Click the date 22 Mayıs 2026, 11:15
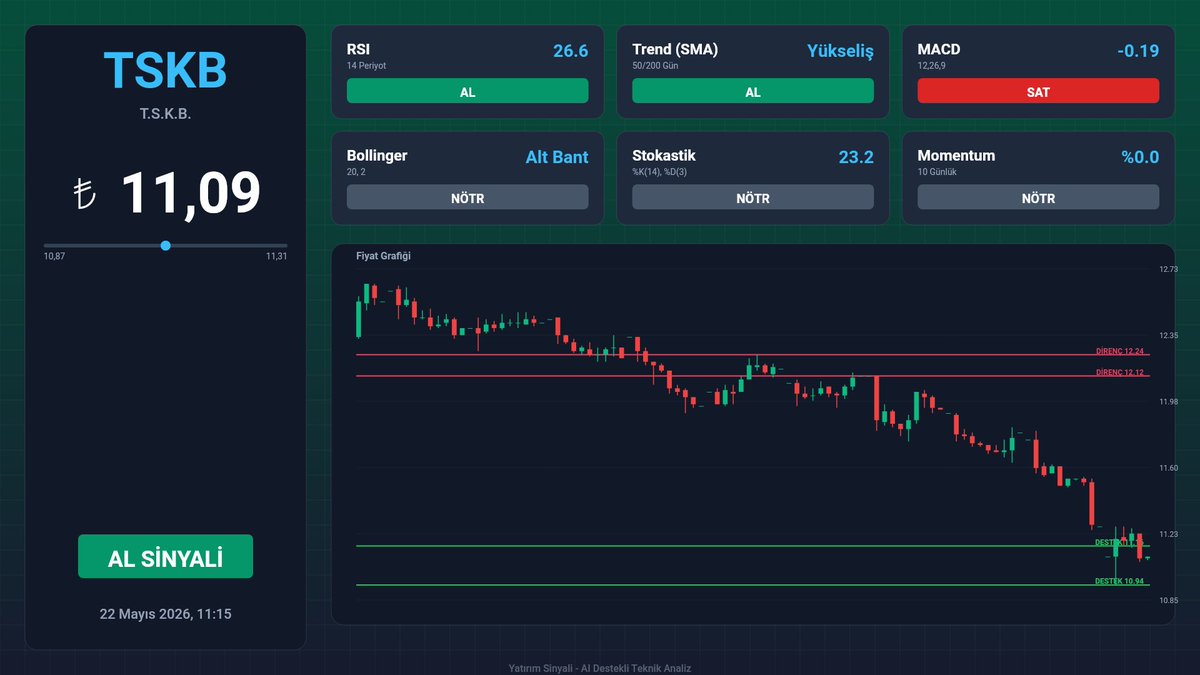 point(165,614)
